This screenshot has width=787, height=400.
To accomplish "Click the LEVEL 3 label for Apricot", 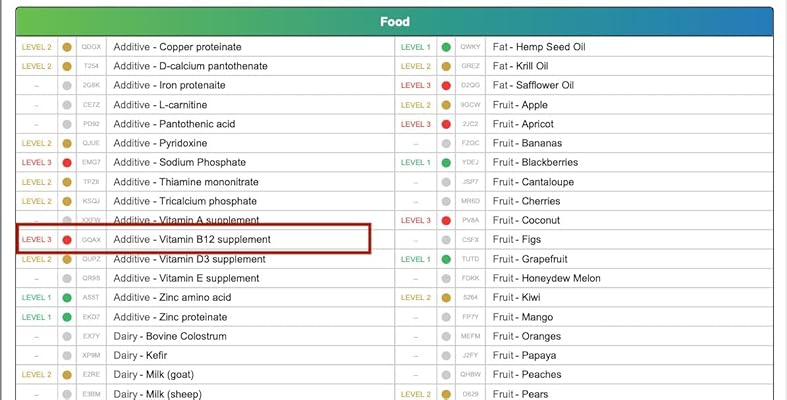I will click(415, 124).
